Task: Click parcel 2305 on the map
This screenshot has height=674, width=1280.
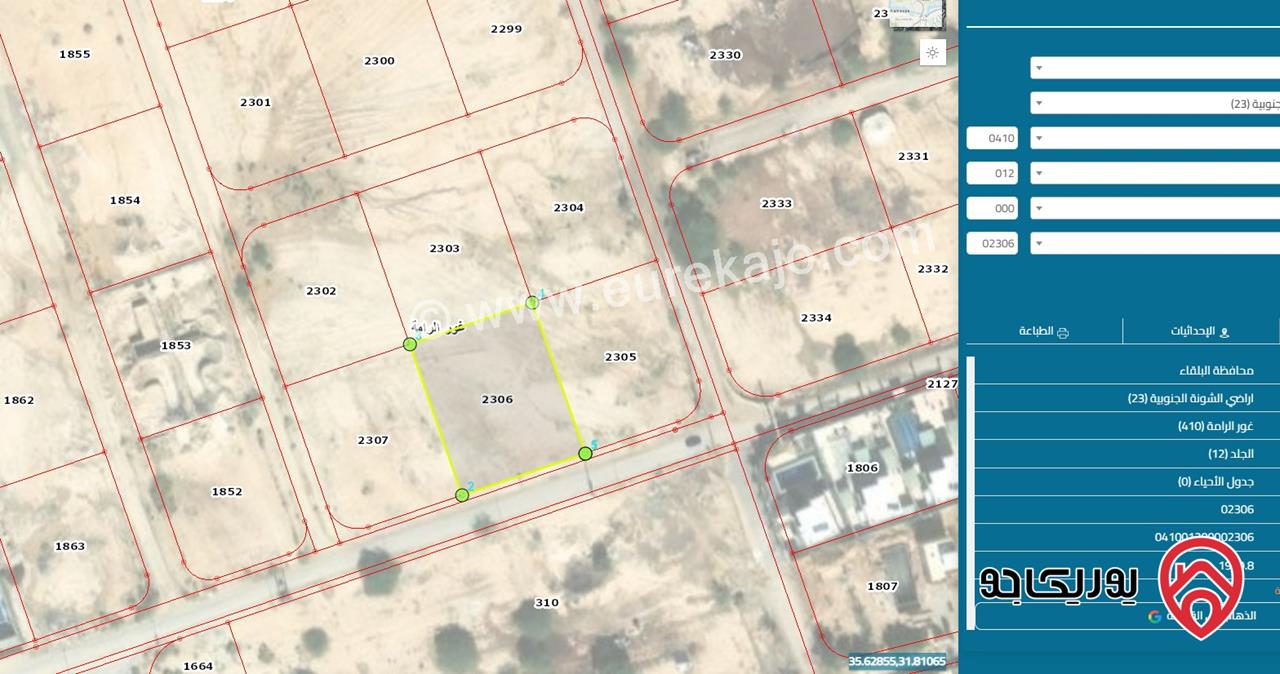Action: [x=621, y=357]
